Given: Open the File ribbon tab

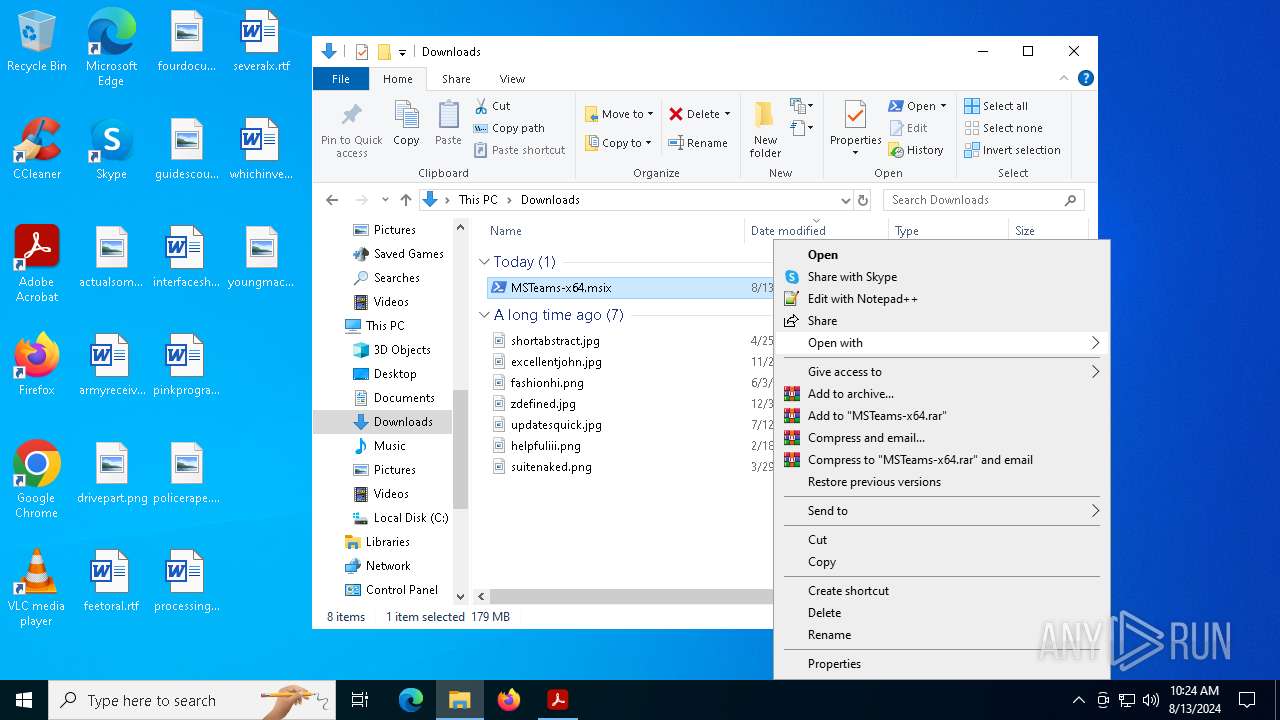Looking at the screenshot, I should [341, 79].
